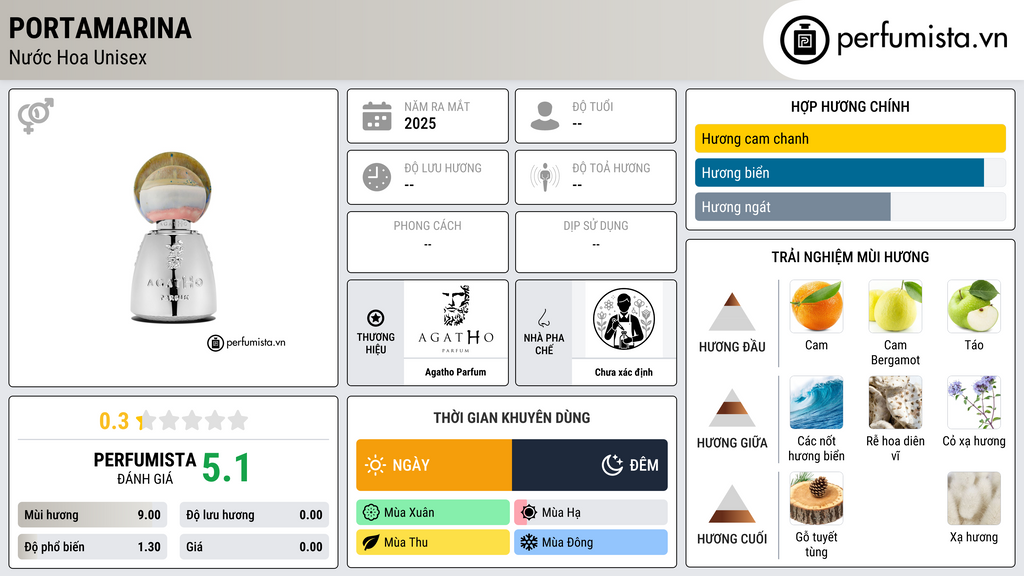
Task: Click the Mùa Thu season bar
Action: [x=433, y=542]
